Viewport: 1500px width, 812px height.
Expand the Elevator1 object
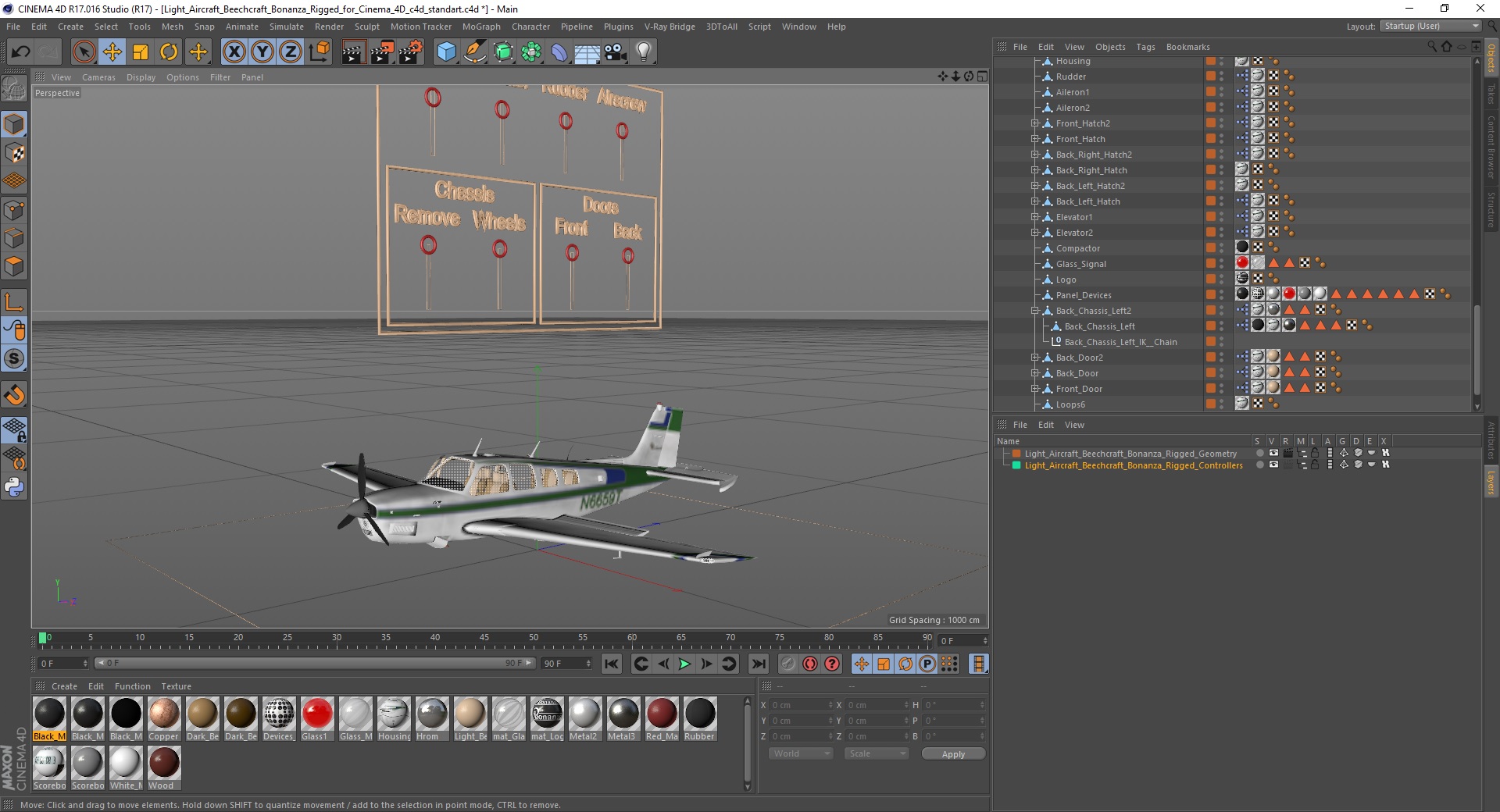(x=1034, y=217)
